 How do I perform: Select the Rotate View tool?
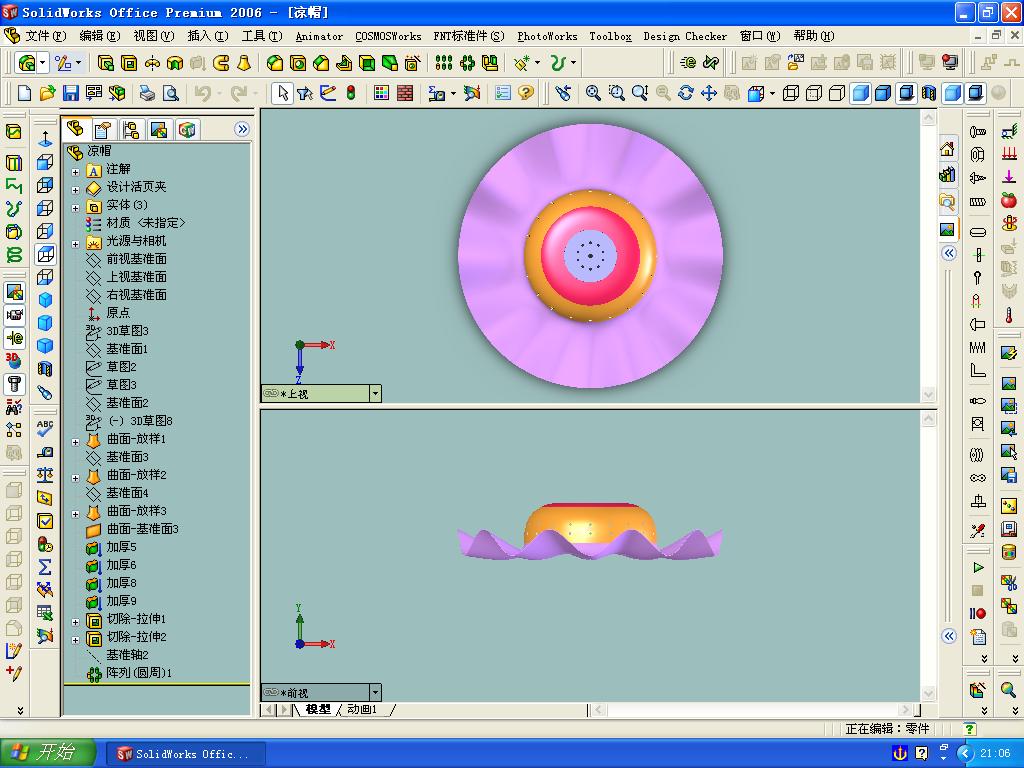pyautogui.click(x=686, y=93)
